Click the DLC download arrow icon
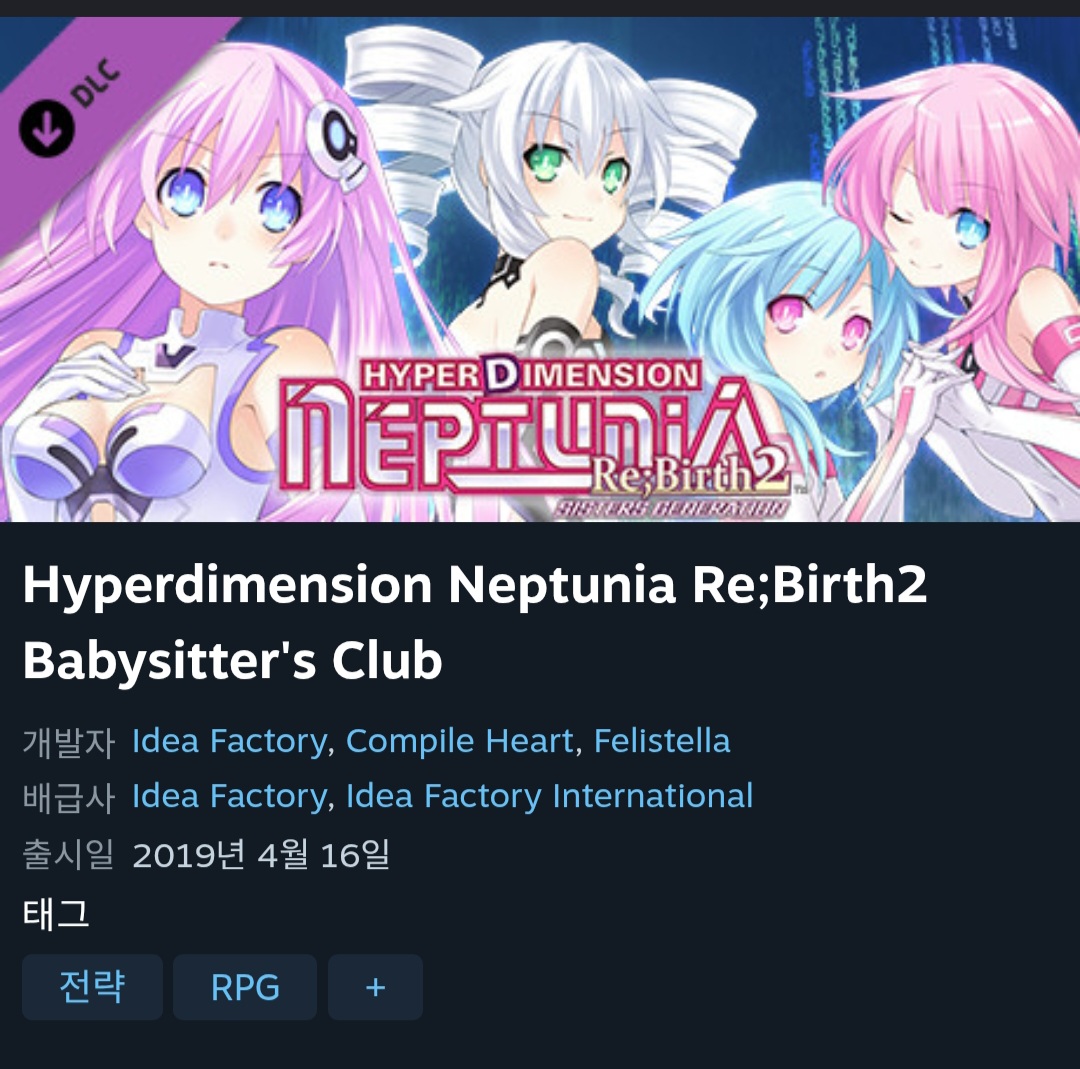Viewport: 1080px width, 1069px height. point(46,127)
